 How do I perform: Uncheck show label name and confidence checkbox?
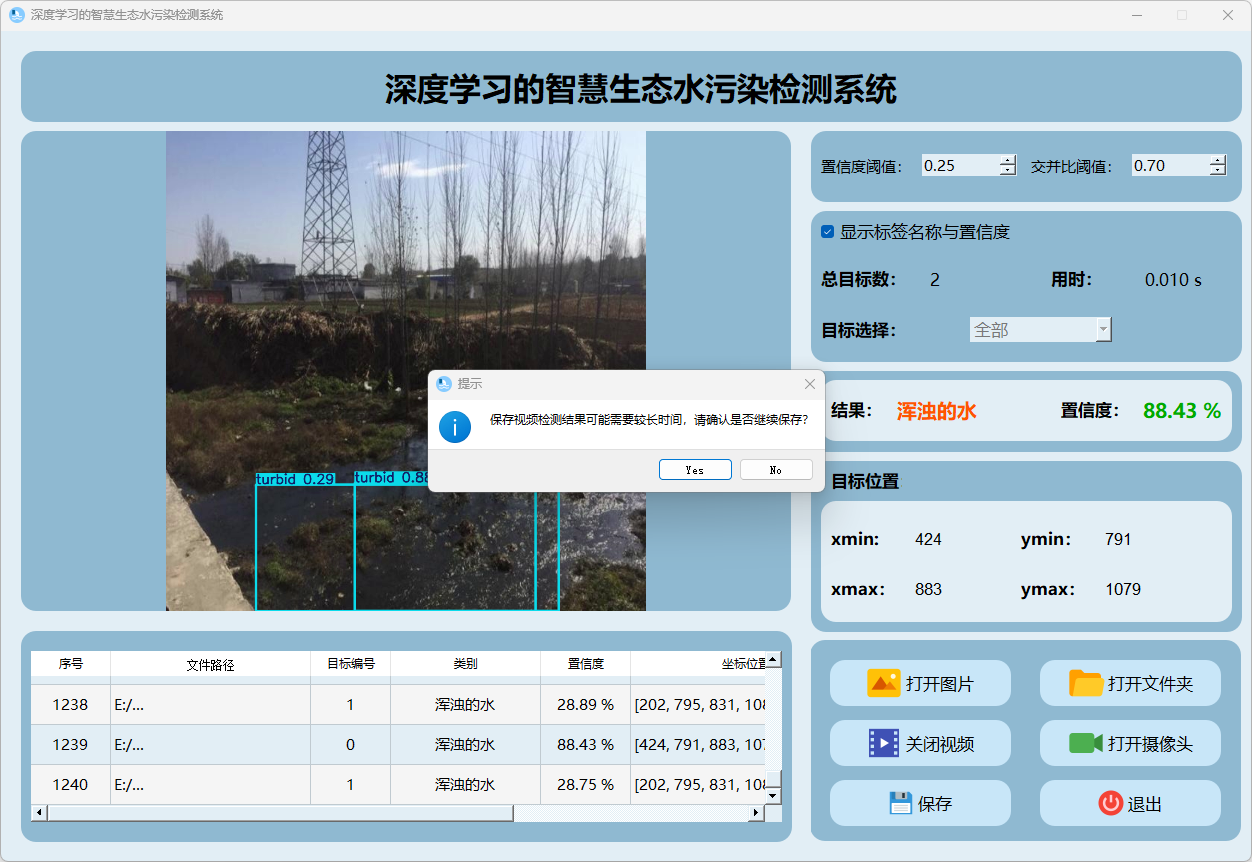click(x=827, y=232)
